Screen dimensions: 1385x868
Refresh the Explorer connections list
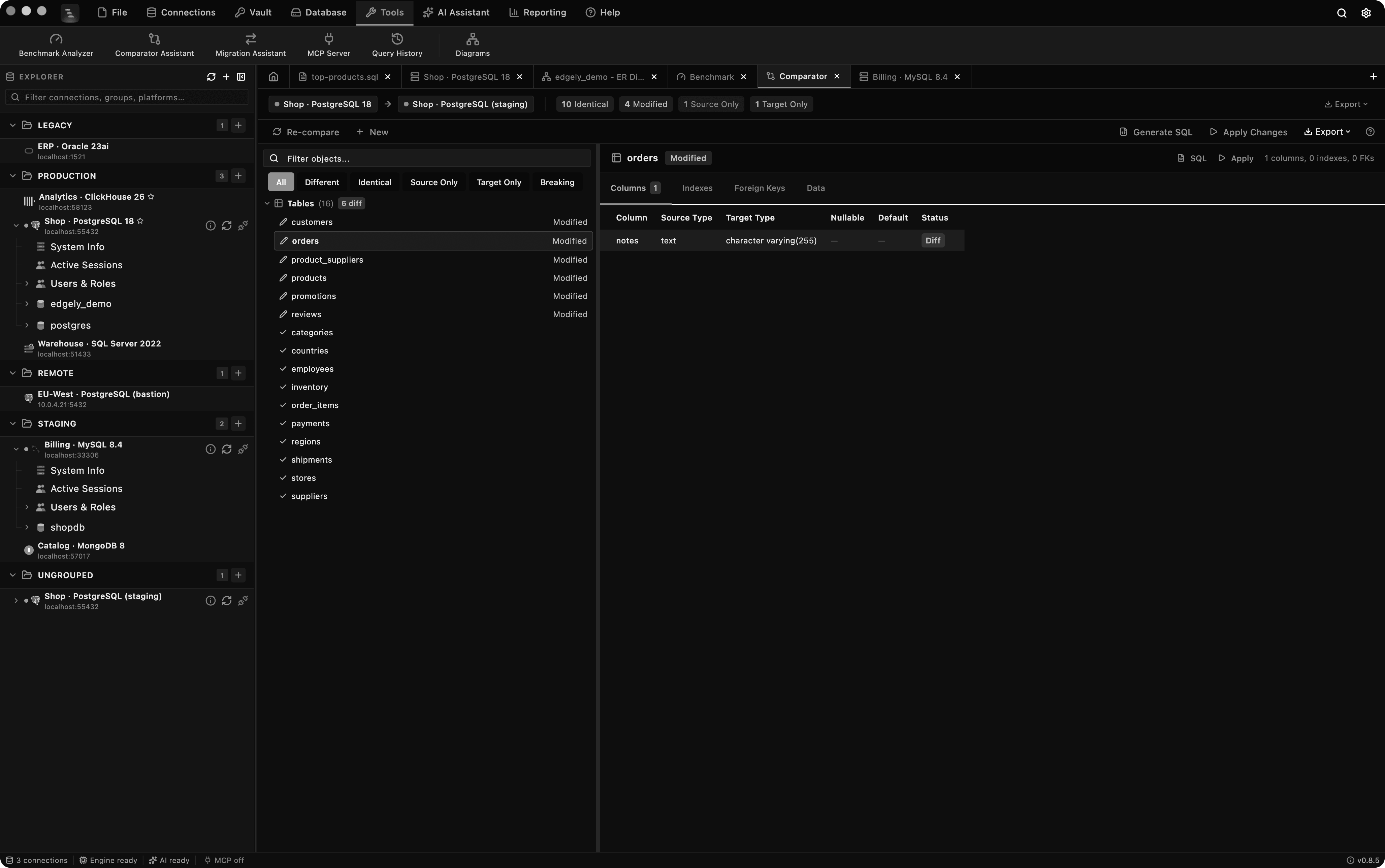211,77
